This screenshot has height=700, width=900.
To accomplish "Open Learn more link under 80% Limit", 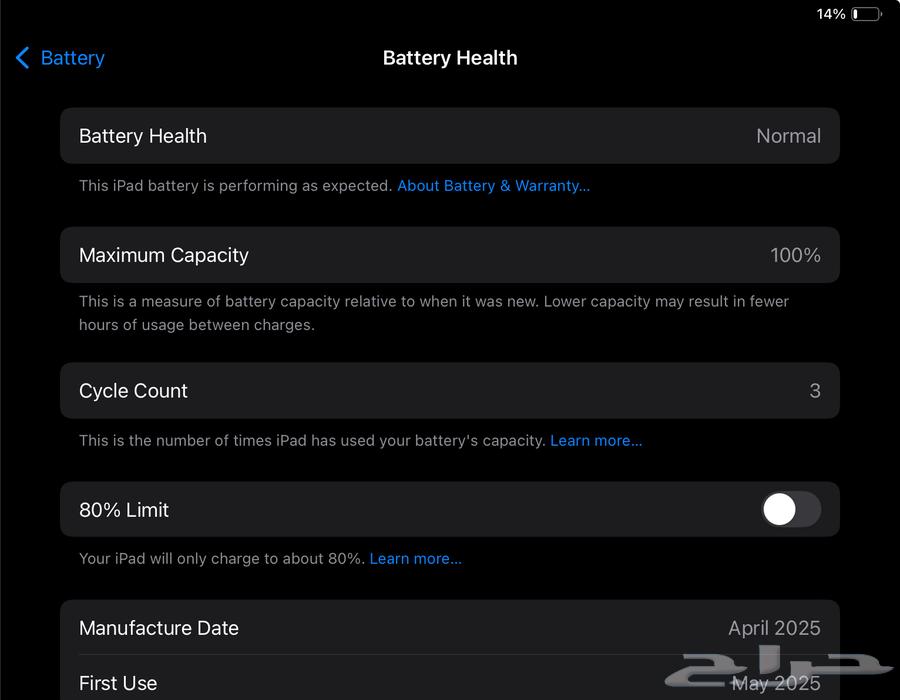I will 415,559.
